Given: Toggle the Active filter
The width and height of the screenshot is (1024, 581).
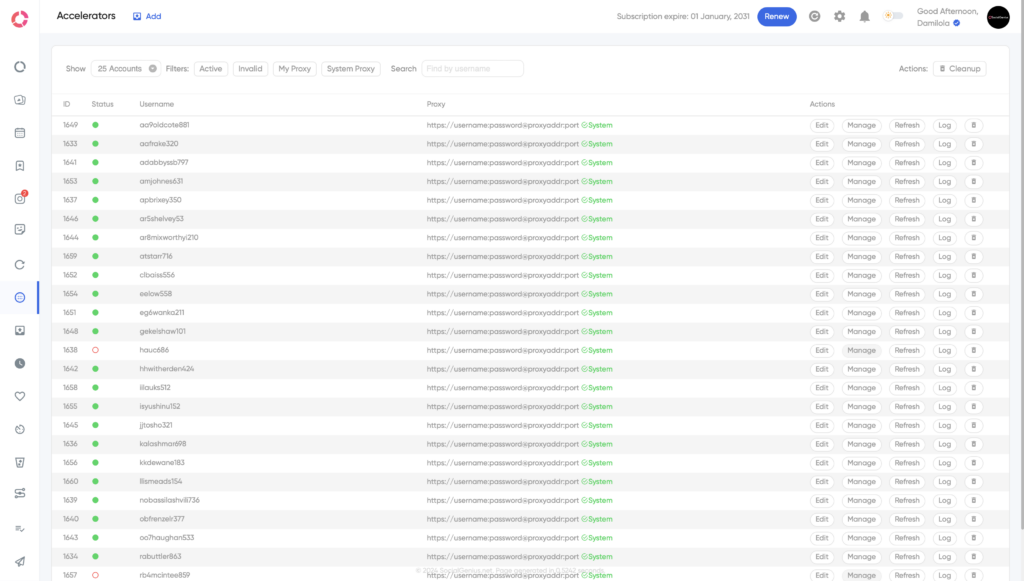Looking at the screenshot, I should coord(210,69).
